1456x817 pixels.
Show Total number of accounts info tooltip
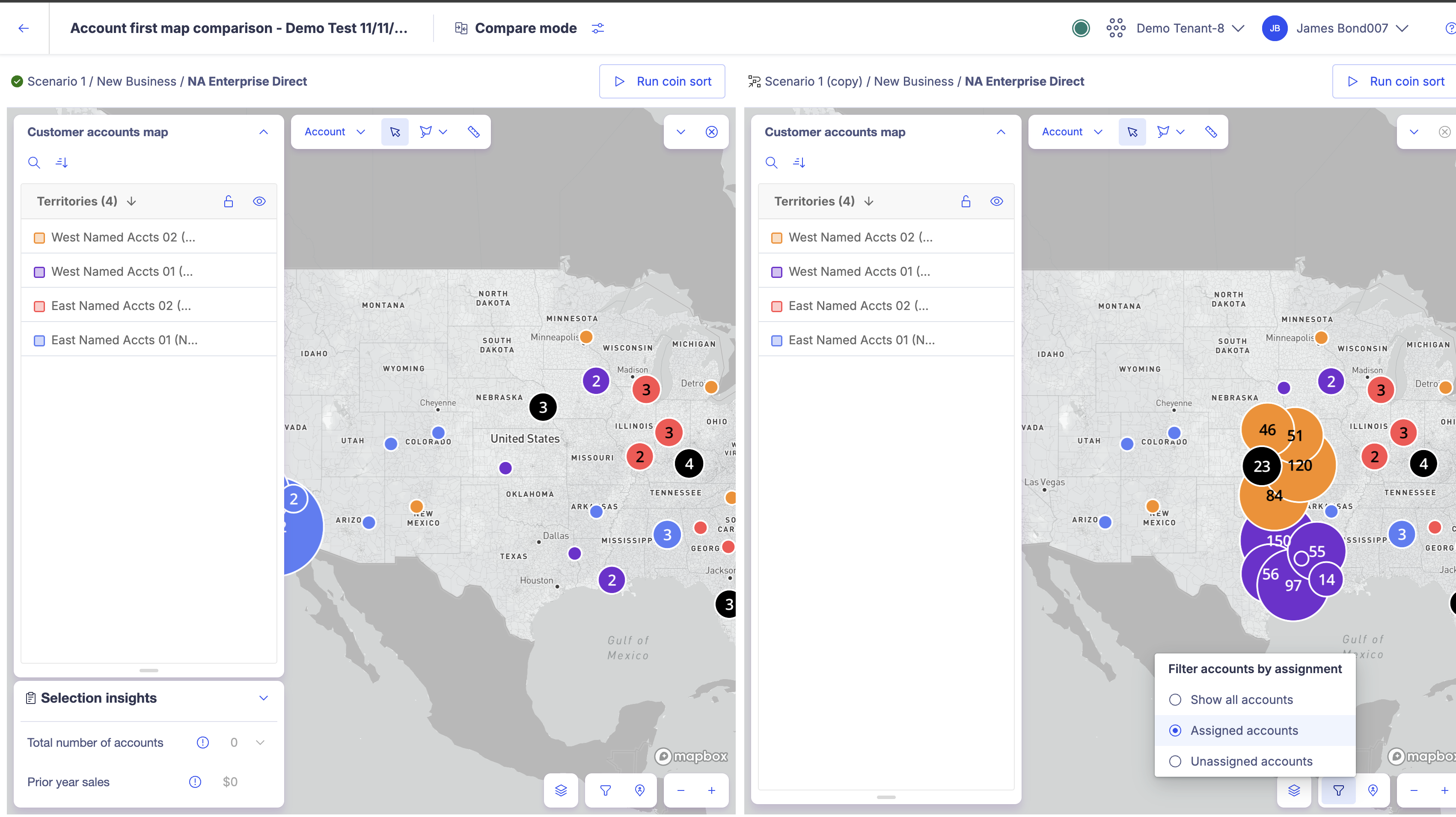[202, 742]
